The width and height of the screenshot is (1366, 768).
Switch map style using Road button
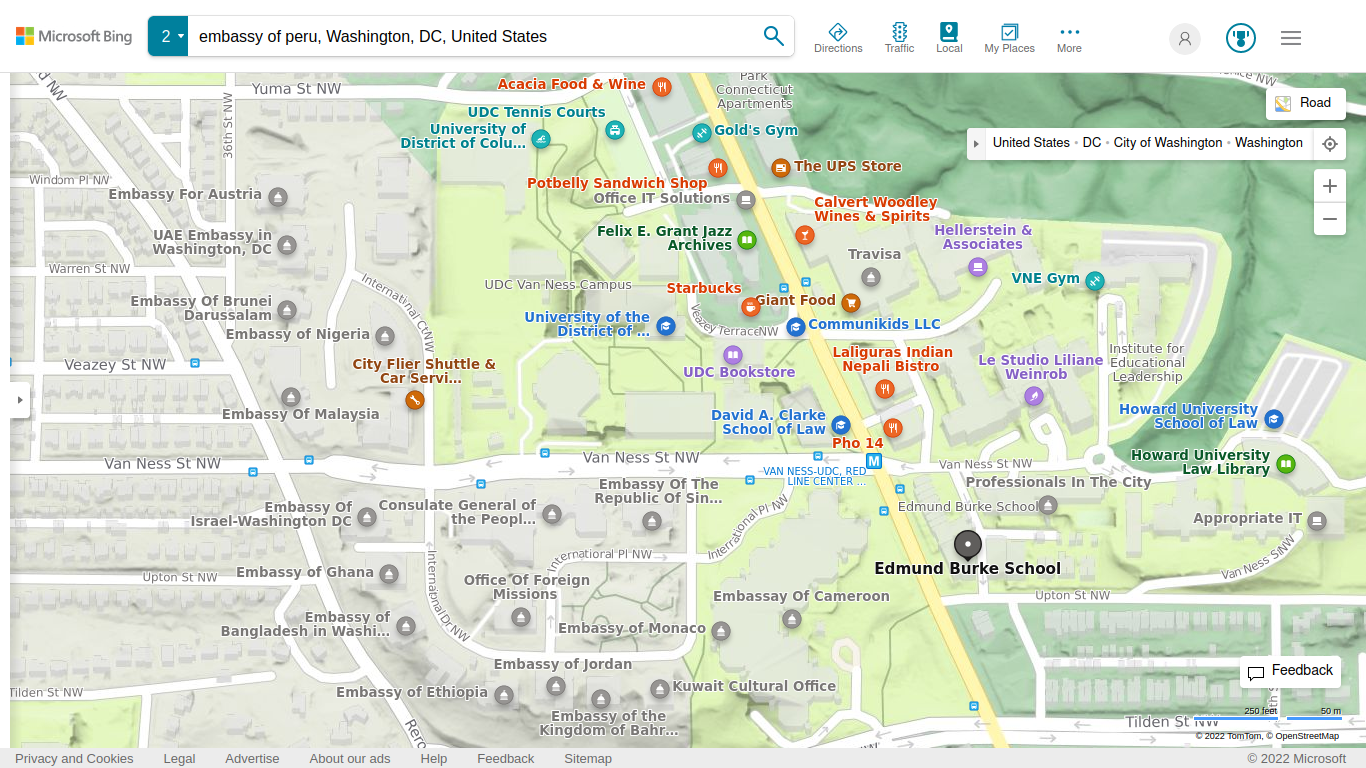click(x=1306, y=103)
